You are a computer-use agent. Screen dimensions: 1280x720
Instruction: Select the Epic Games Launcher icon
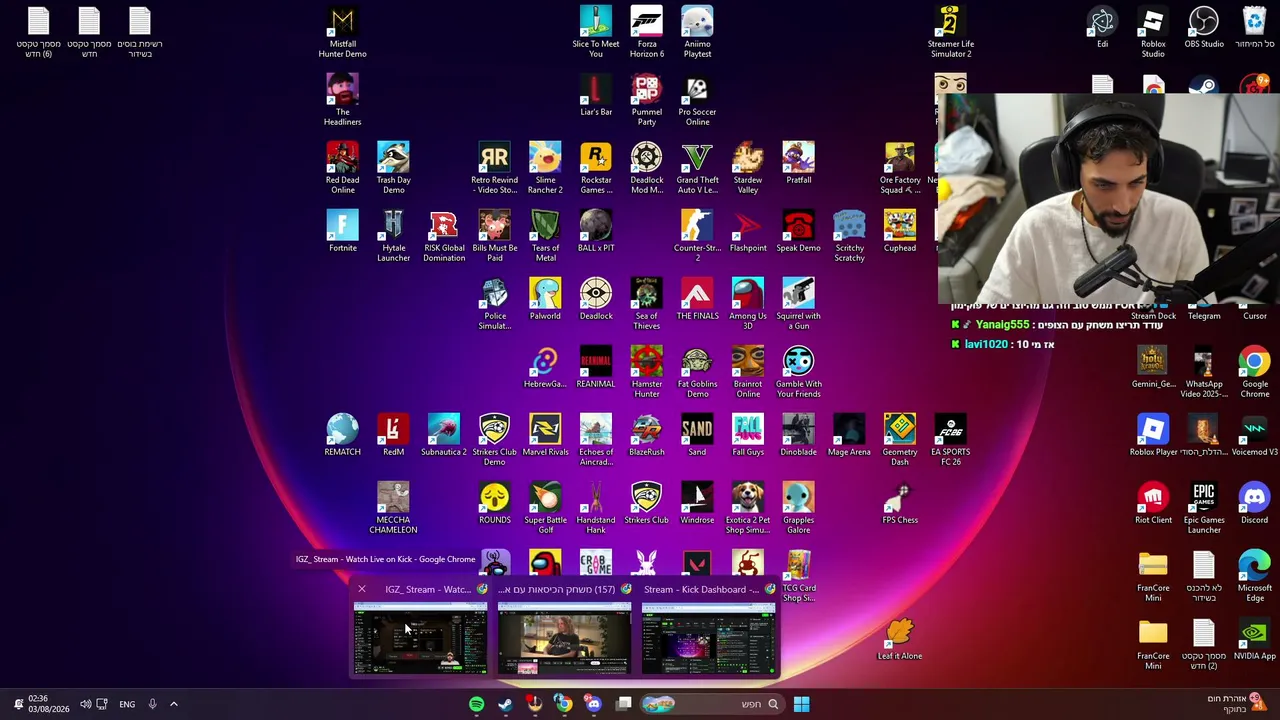[x=1204, y=508]
